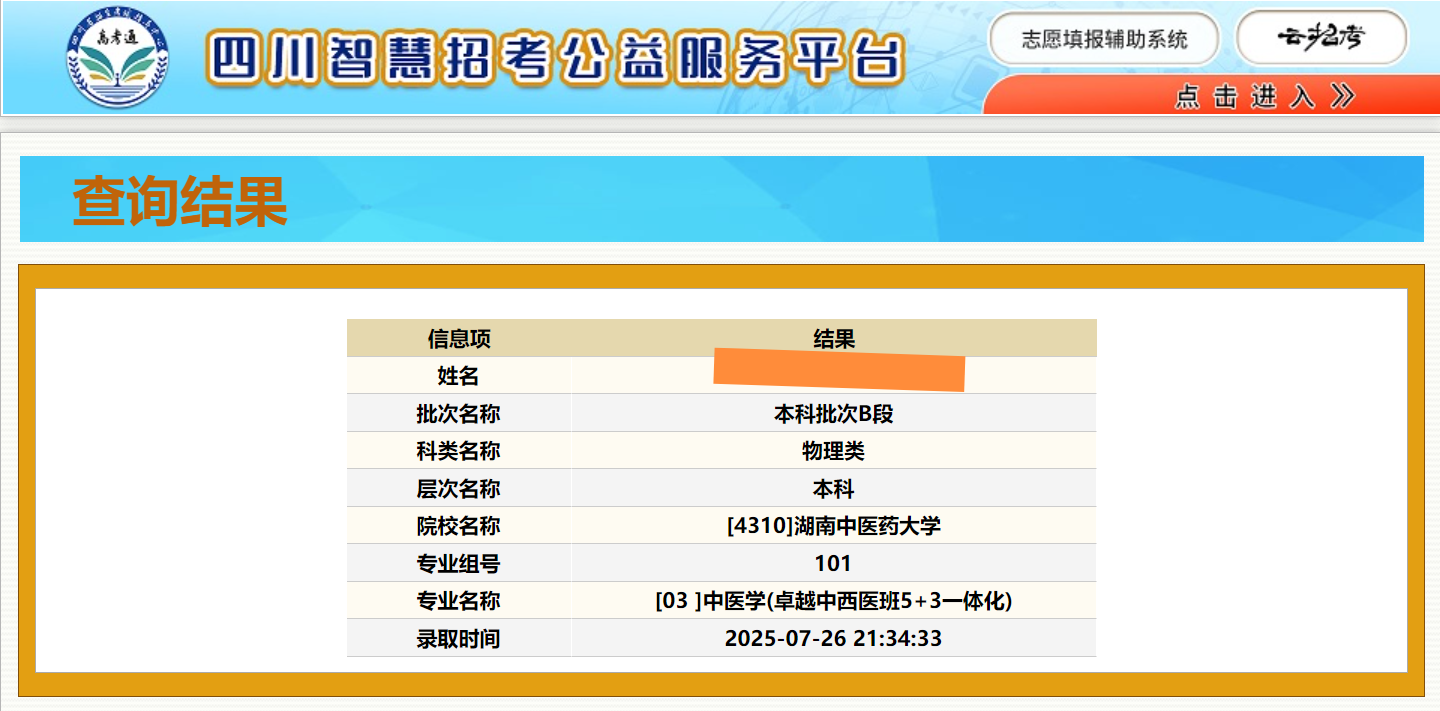Select the 信息项 column header

tap(459, 339)
